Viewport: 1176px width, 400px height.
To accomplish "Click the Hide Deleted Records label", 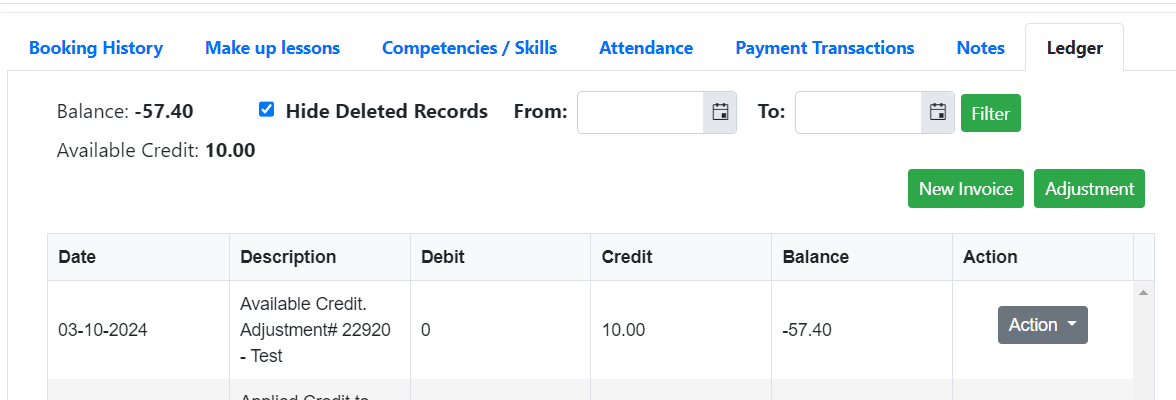I will tap(387, 111).
